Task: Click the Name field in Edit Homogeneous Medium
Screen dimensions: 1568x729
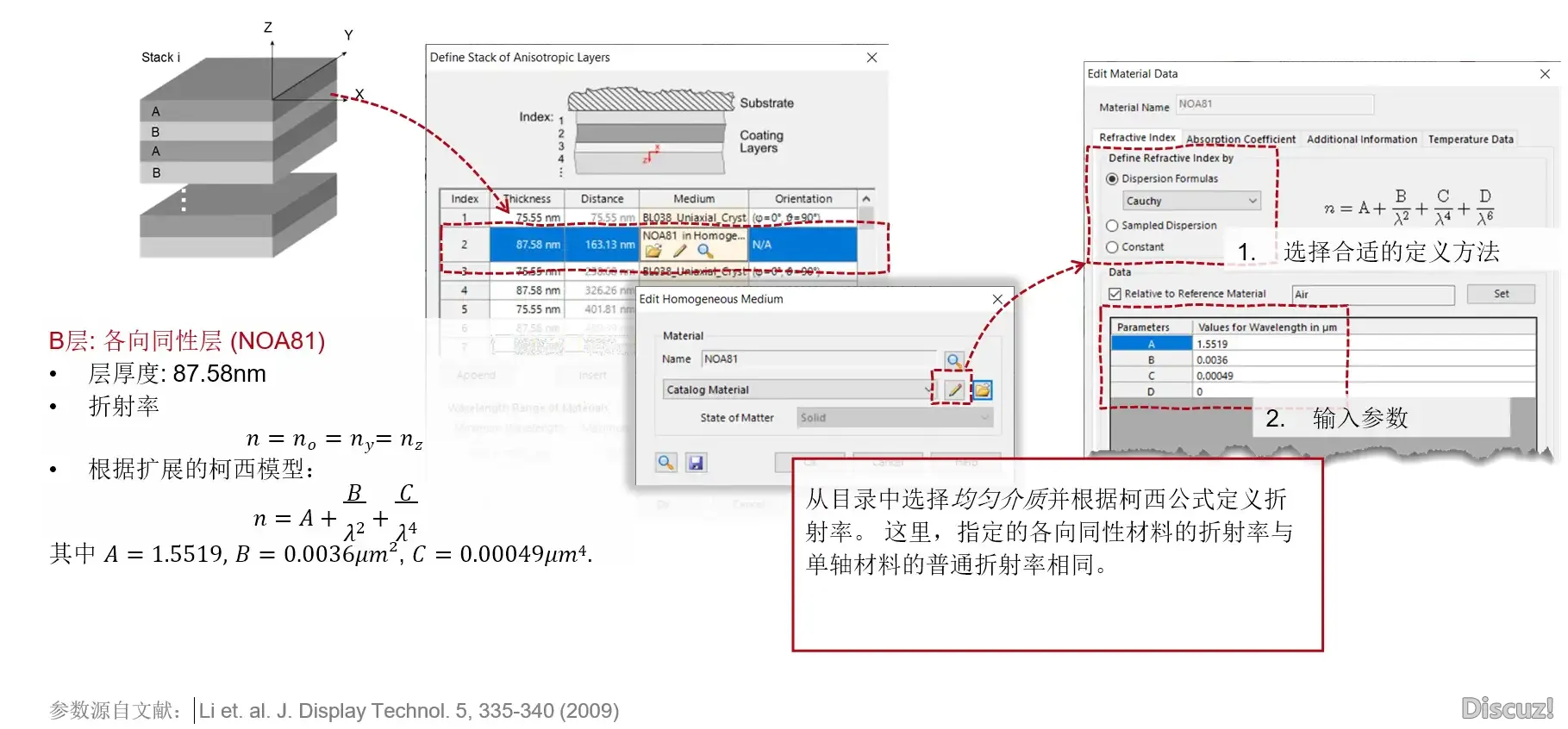Action: pos(819,359)
